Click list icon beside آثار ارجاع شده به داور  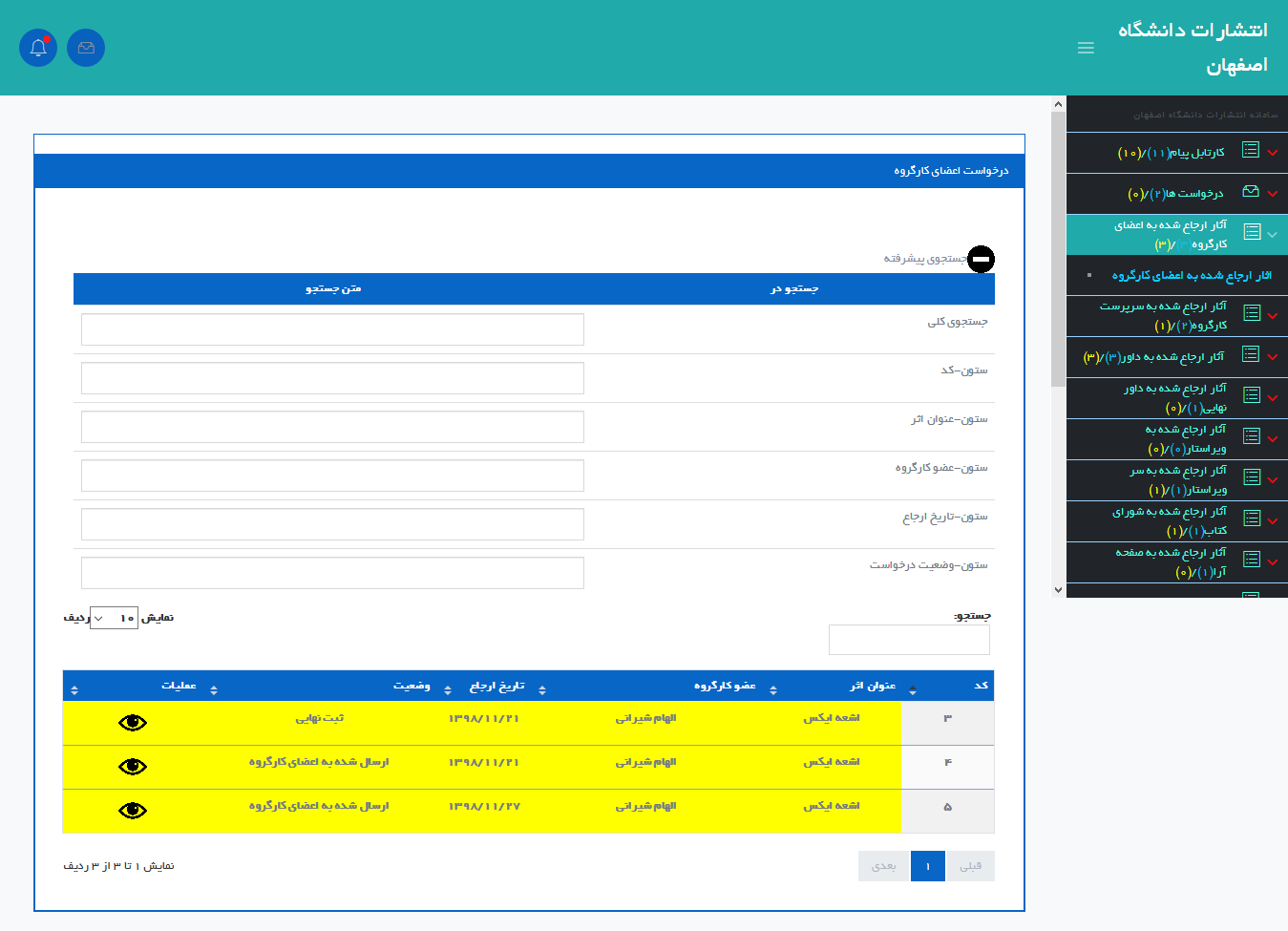[1250, 354]
